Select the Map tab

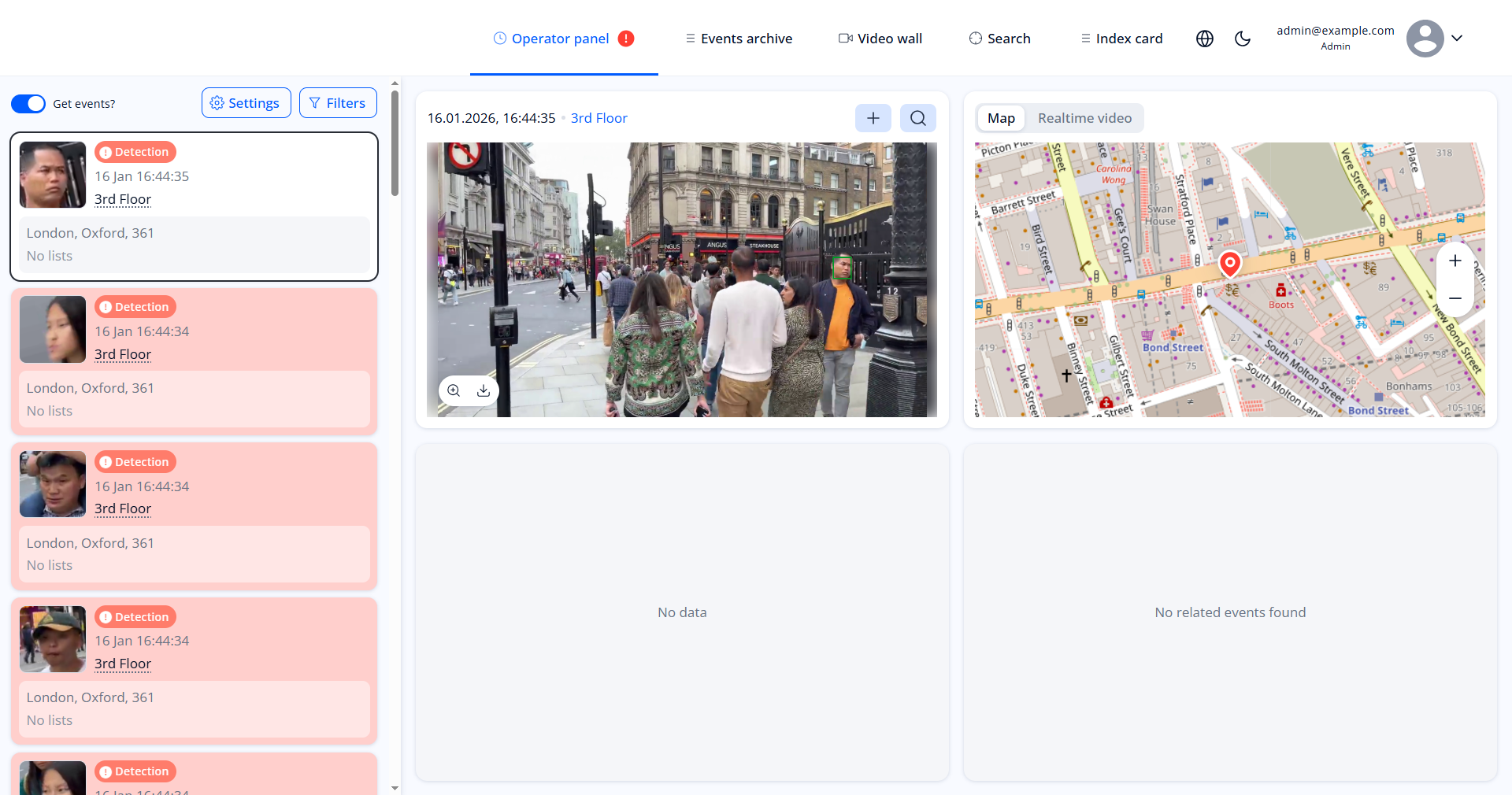click(1000, 118)
